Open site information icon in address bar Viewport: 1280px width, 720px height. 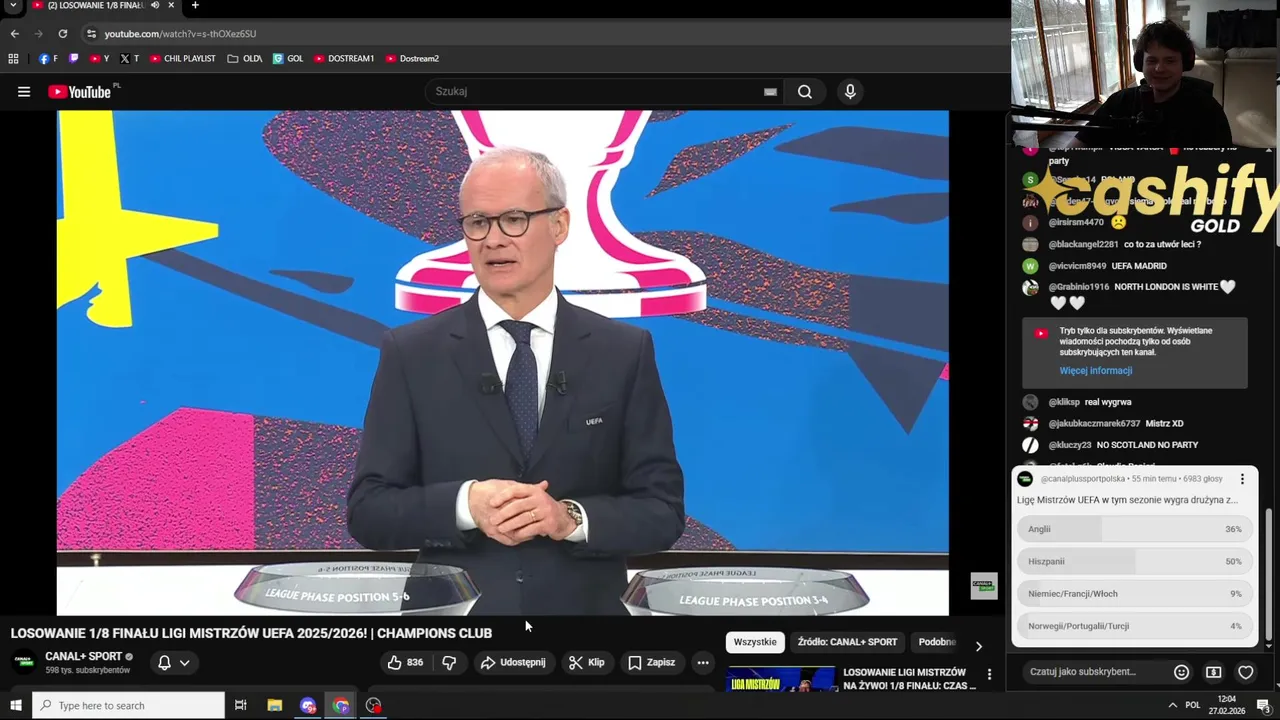91,34
